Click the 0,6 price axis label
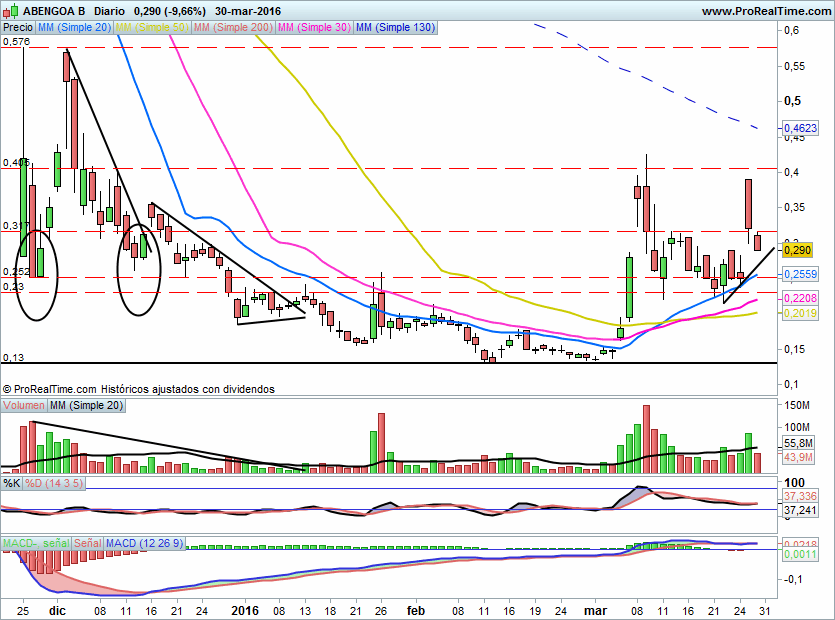 (791, 30)
